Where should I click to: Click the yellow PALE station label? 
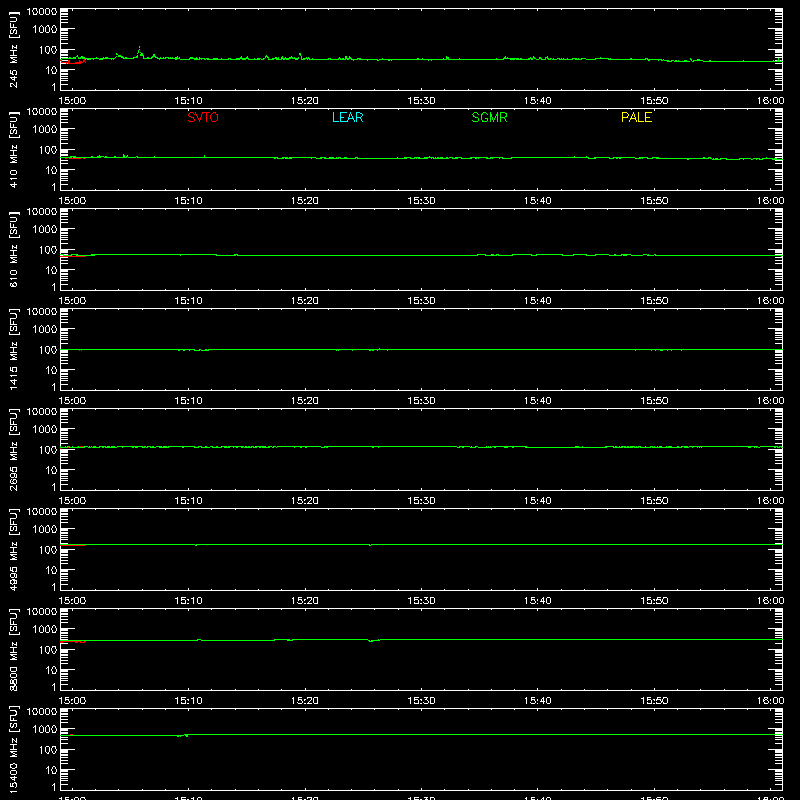[x=636, y=117]
